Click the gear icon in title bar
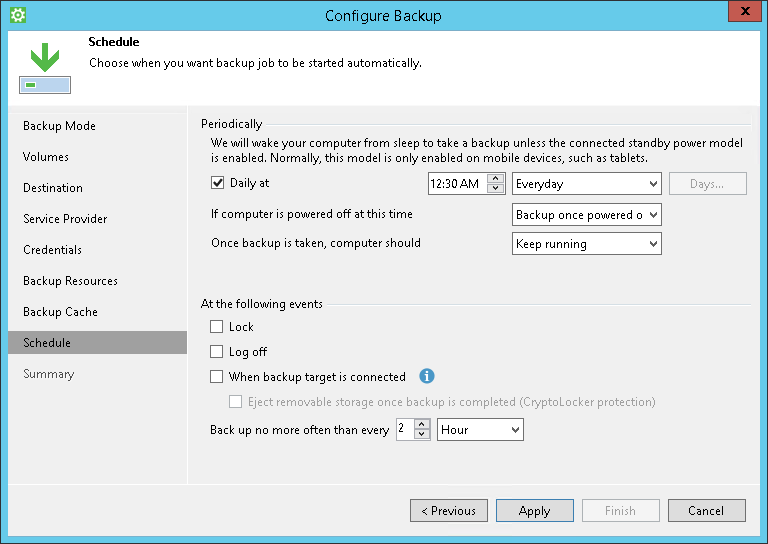This screenshot has width=768, height=544. click(x=17, y=15)
